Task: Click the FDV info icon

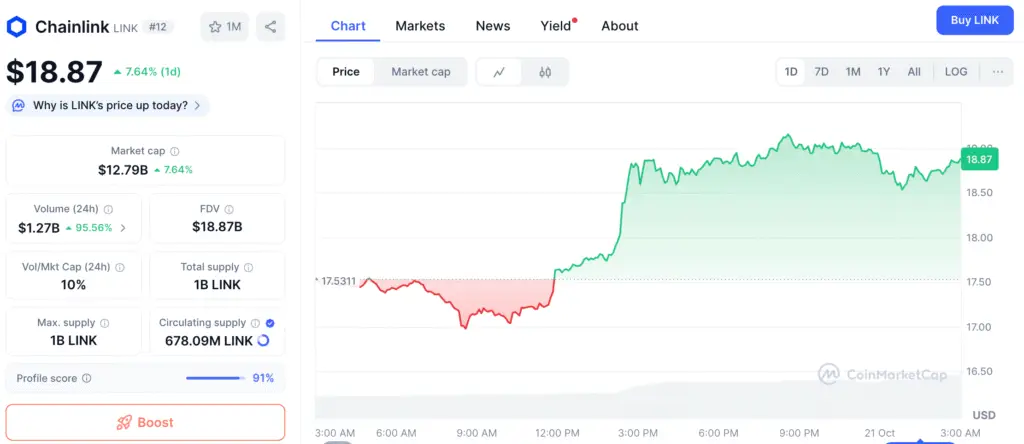Action: 229,210
